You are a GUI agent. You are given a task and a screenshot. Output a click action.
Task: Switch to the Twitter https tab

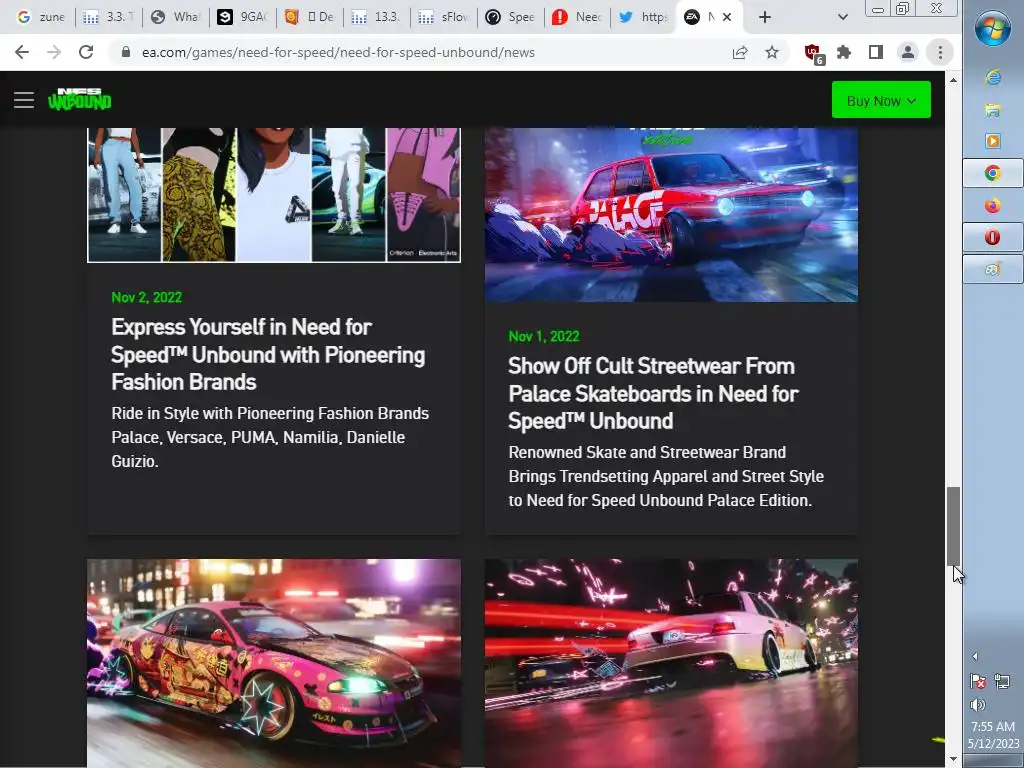[x=645, y=17]
